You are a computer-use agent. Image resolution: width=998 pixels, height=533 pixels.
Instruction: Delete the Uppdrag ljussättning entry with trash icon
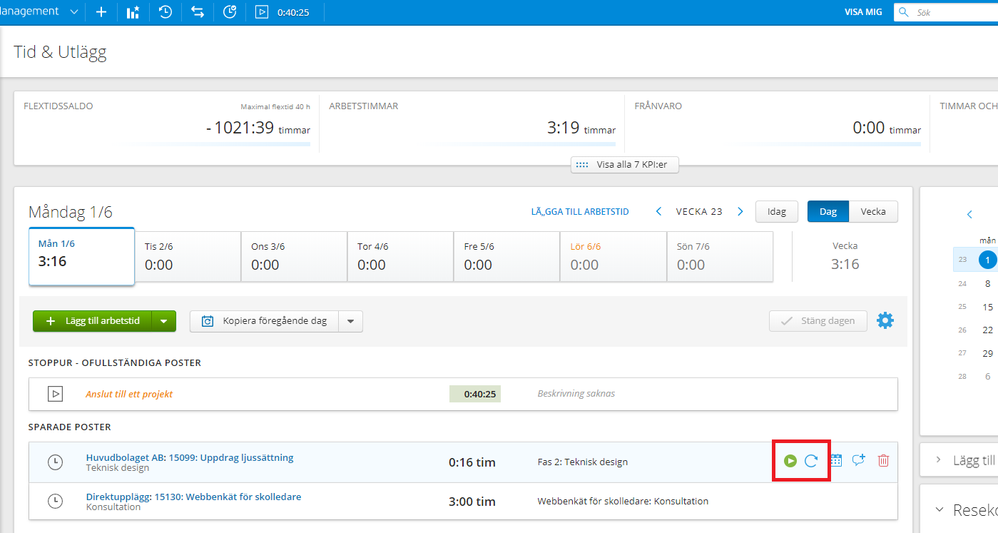883,461
